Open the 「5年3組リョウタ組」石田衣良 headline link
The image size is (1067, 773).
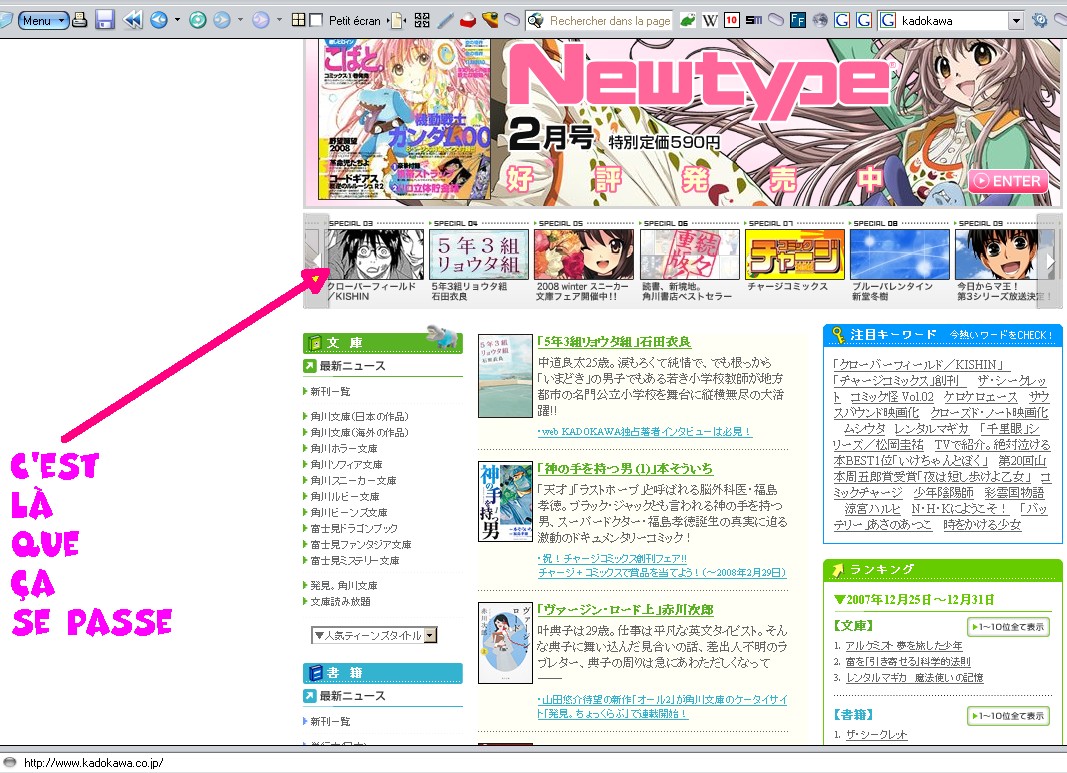pos(614,342)
